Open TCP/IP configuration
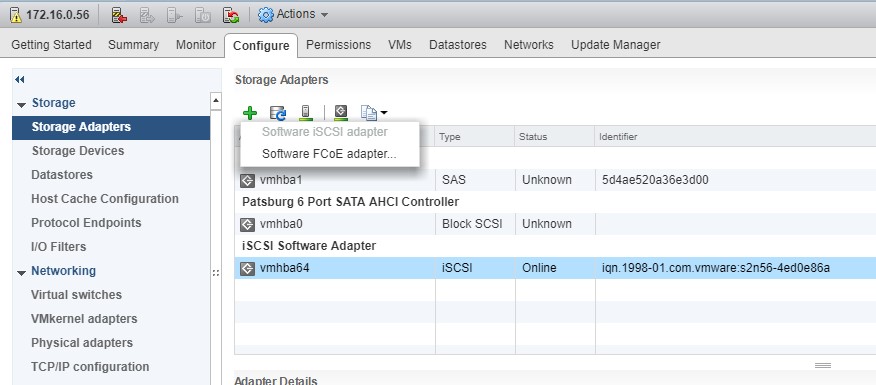 tap(90, 367)
